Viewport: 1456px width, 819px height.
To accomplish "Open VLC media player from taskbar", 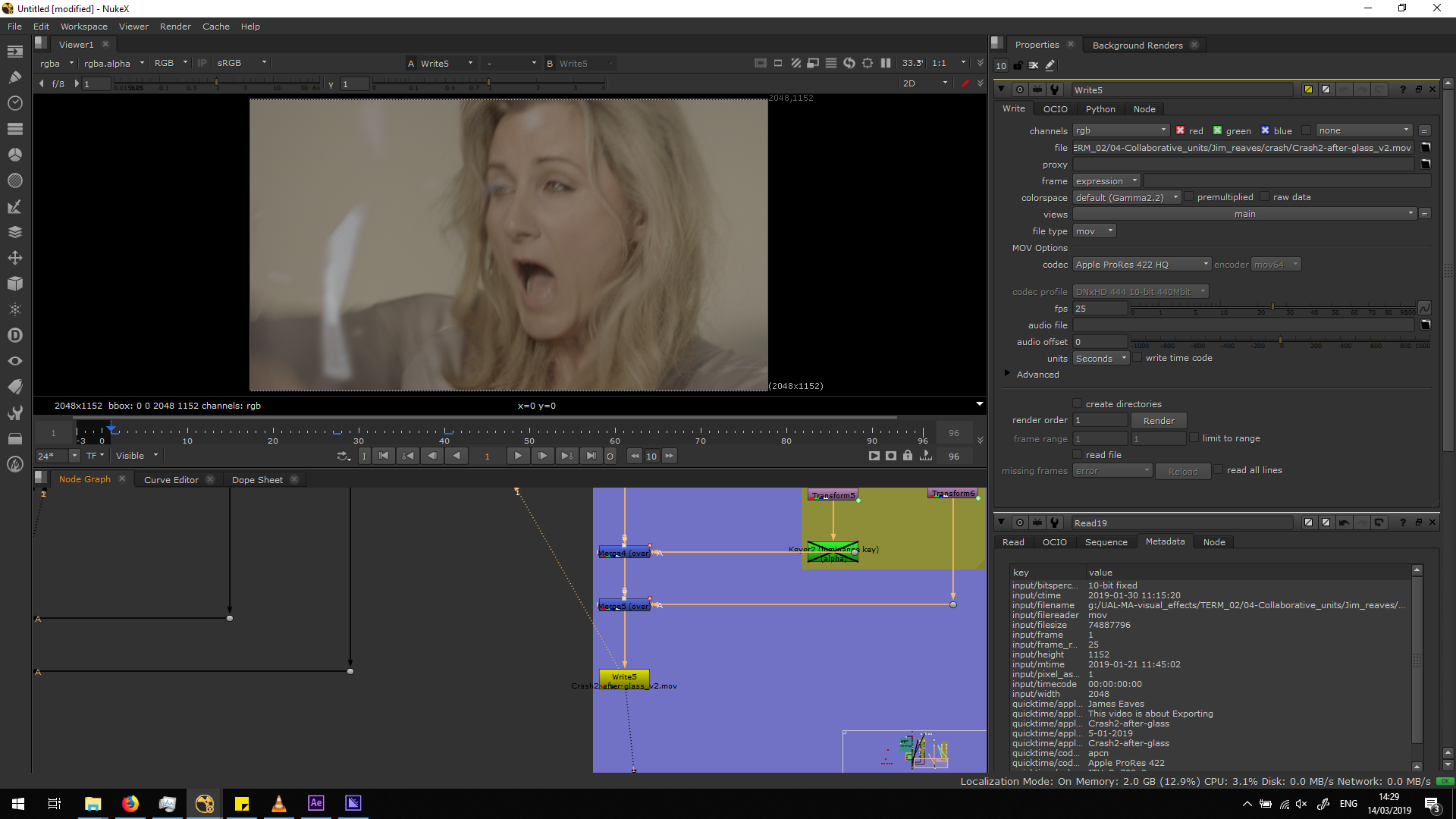I will tap(279, 804).
